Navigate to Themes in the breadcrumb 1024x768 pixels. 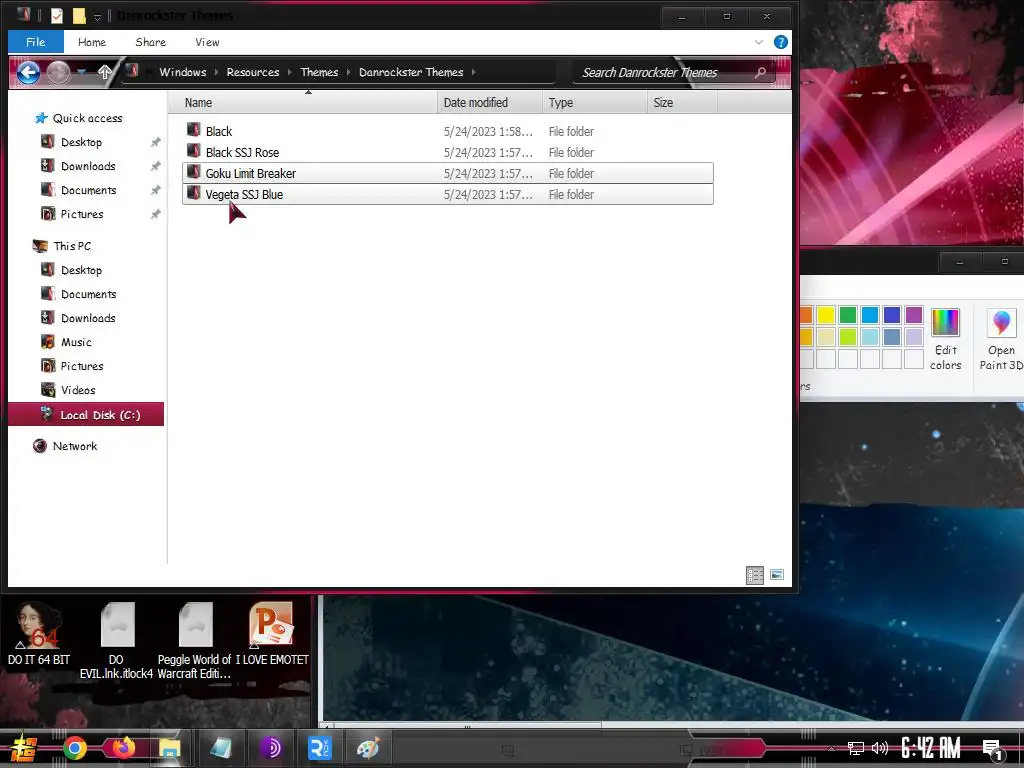point(319,72)
